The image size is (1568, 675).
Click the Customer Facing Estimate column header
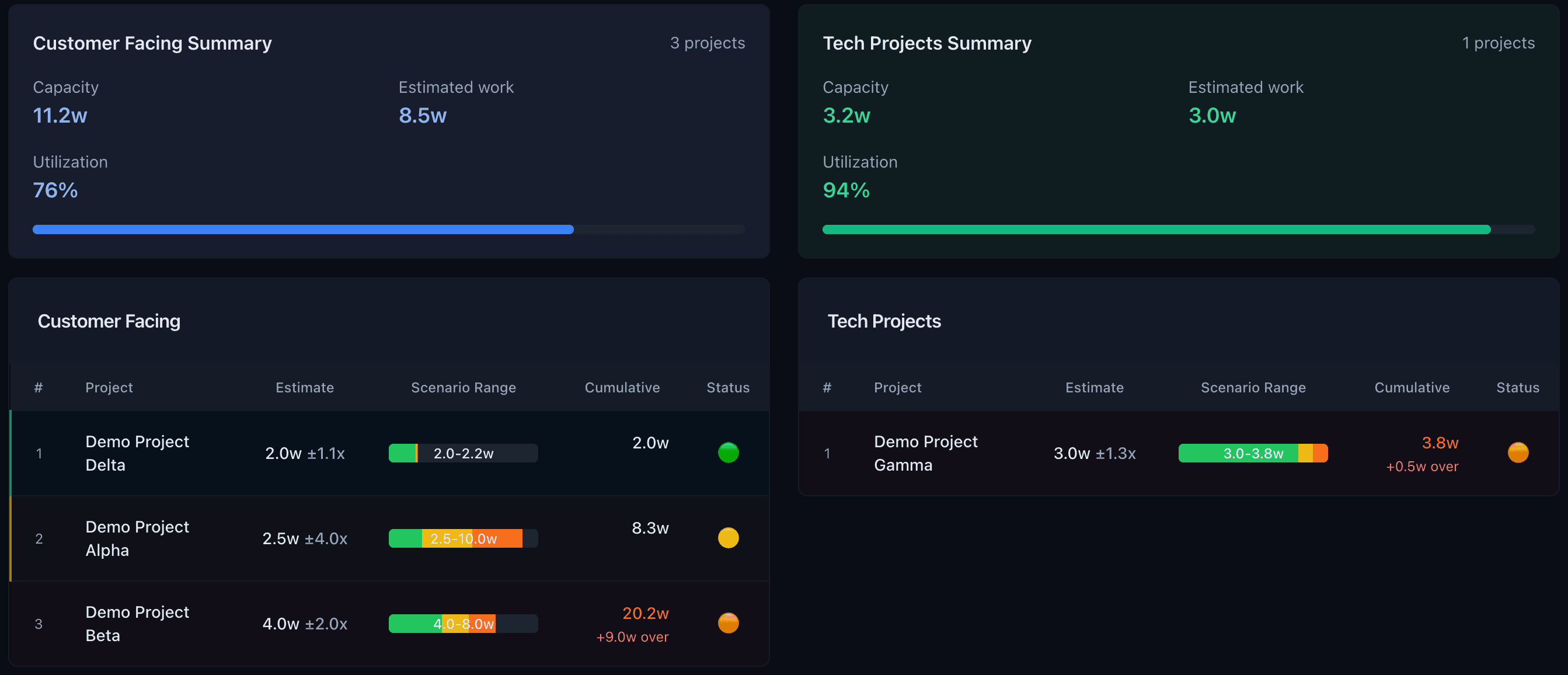coord(304,388)
